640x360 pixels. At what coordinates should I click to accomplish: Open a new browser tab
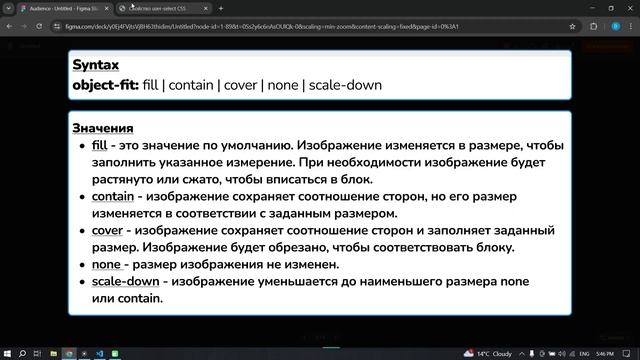(221, 8)
